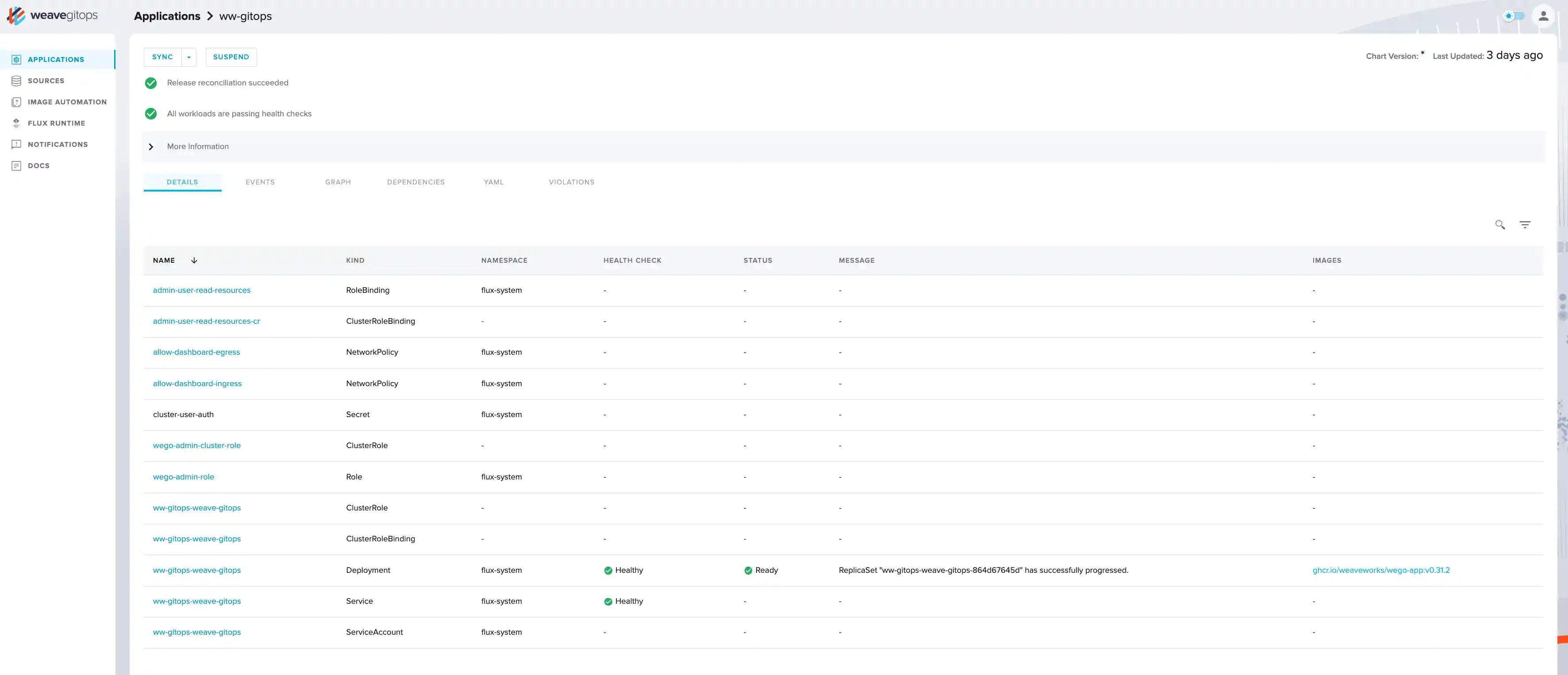Click the user account avatar icon
Viewport: 1568px width, 675px height.
pos(1543,16)
